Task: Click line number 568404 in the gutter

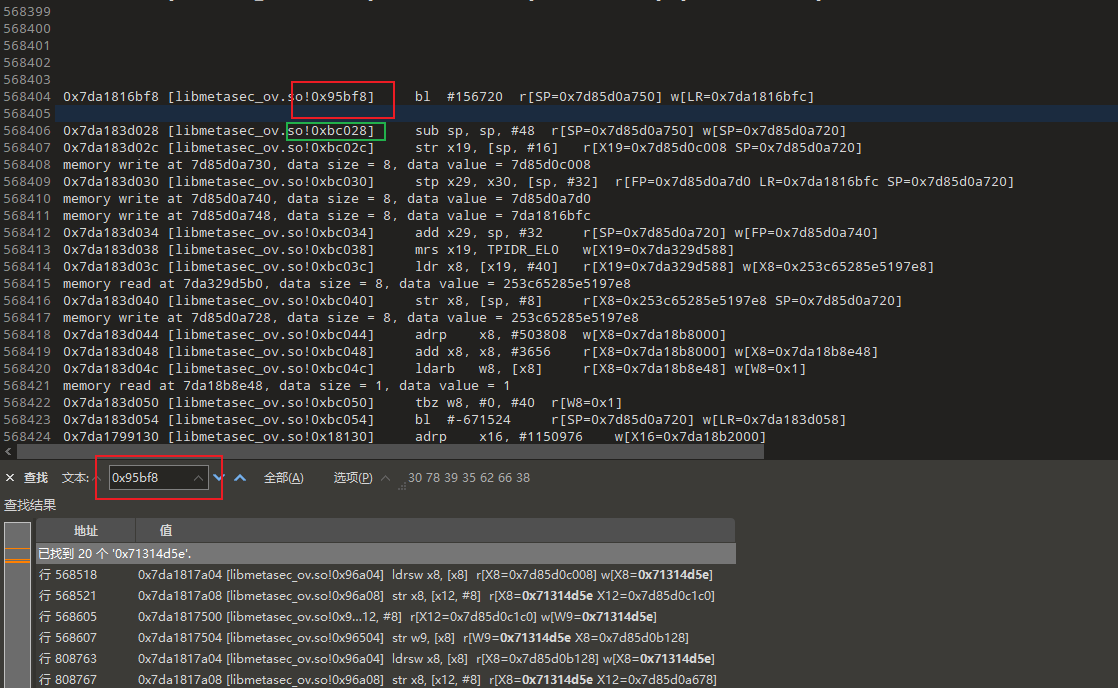Action: (27, 97)
